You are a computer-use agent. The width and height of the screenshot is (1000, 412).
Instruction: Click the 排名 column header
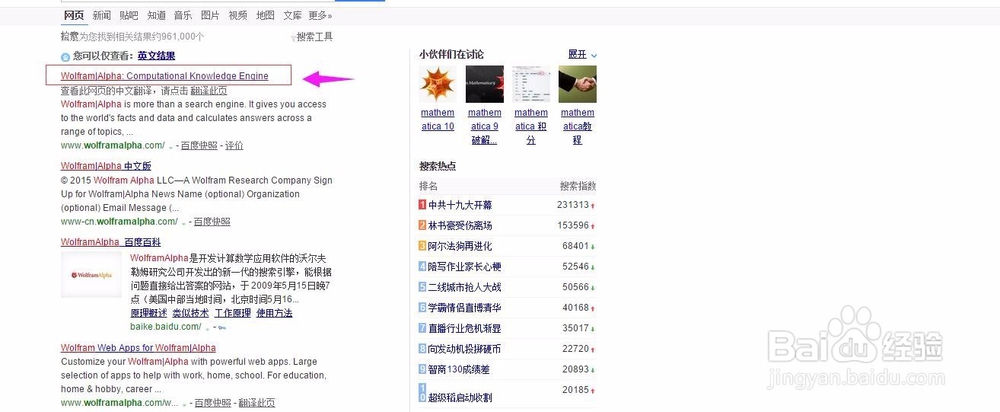point(429,186)
